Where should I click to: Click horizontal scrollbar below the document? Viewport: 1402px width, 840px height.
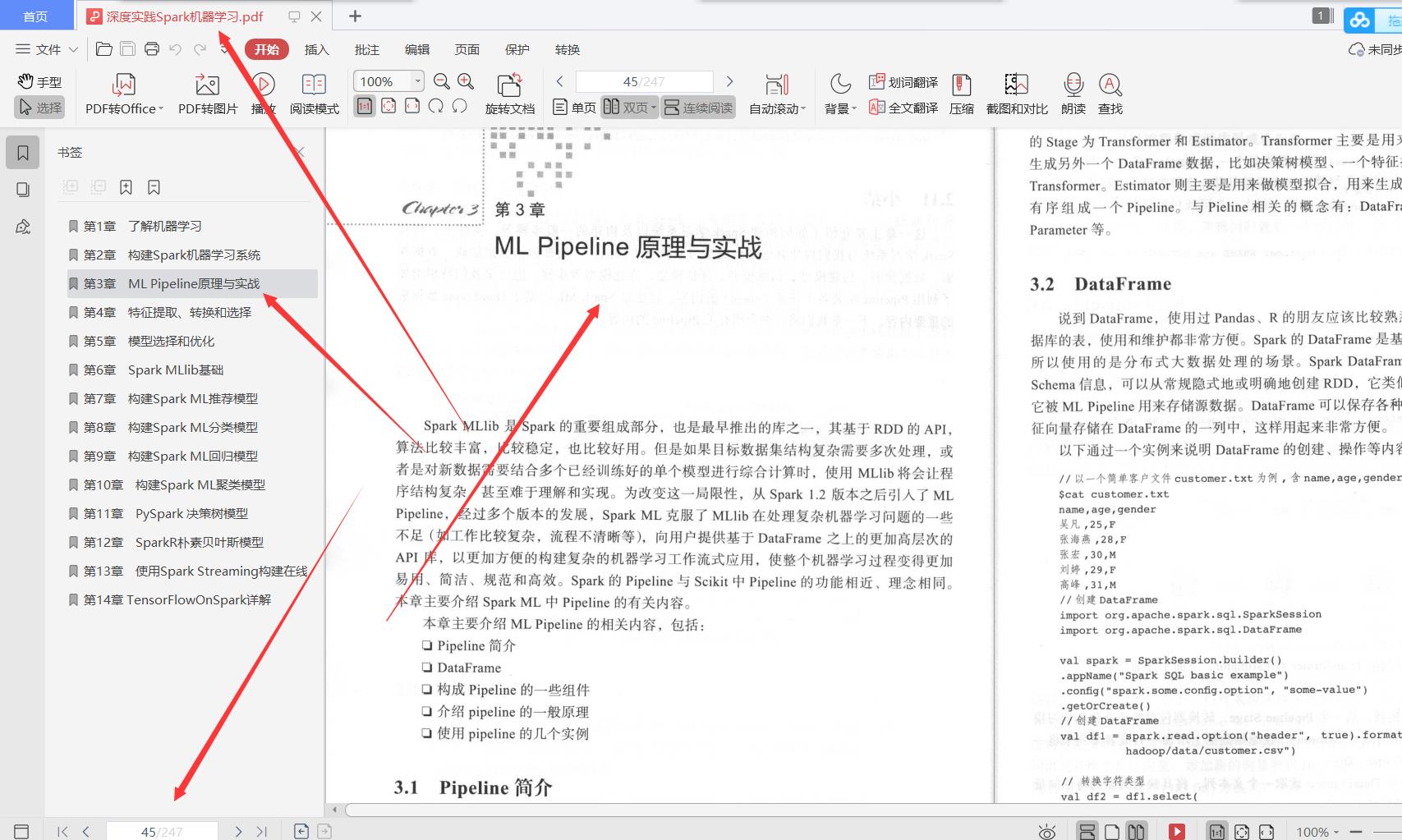pyautogui.click(x=872, y=810)
